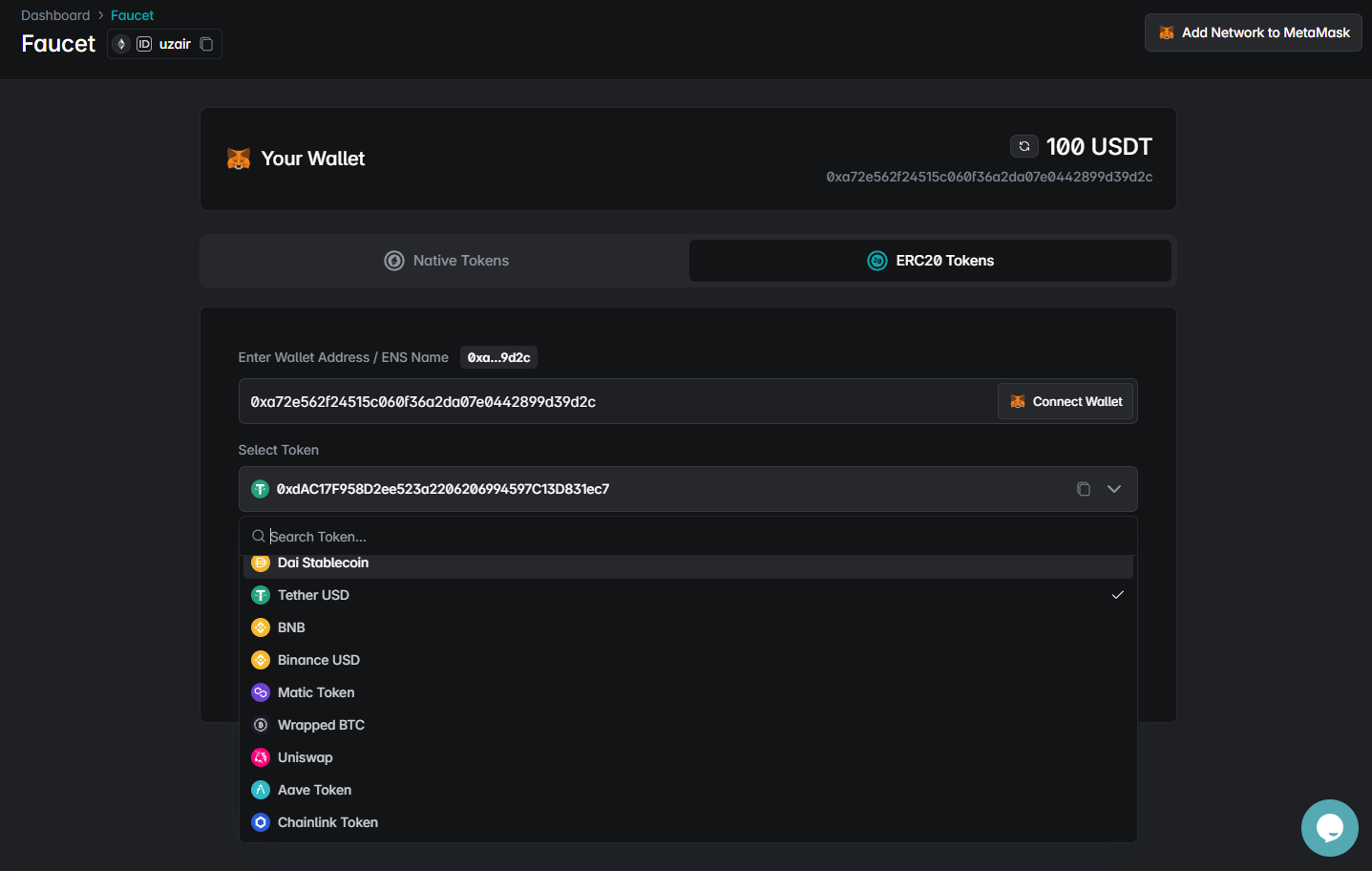The height and width of the screenshot is (871, 1372).
Task: Copy the selected token contract address
Action: tap(1083, 489)
